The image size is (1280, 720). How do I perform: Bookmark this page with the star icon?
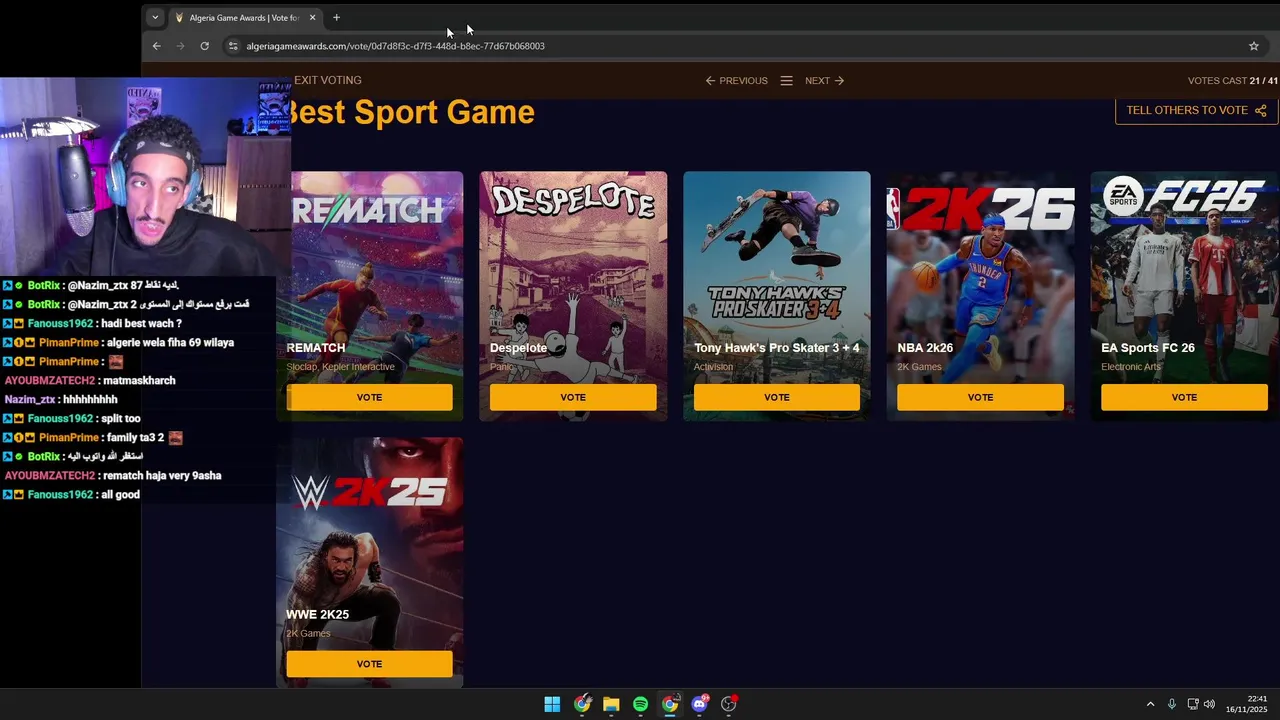point(1253,46)
